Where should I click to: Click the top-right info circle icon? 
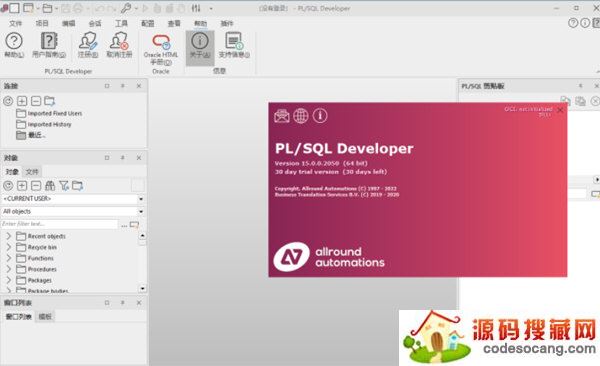[x=585, y=23]
